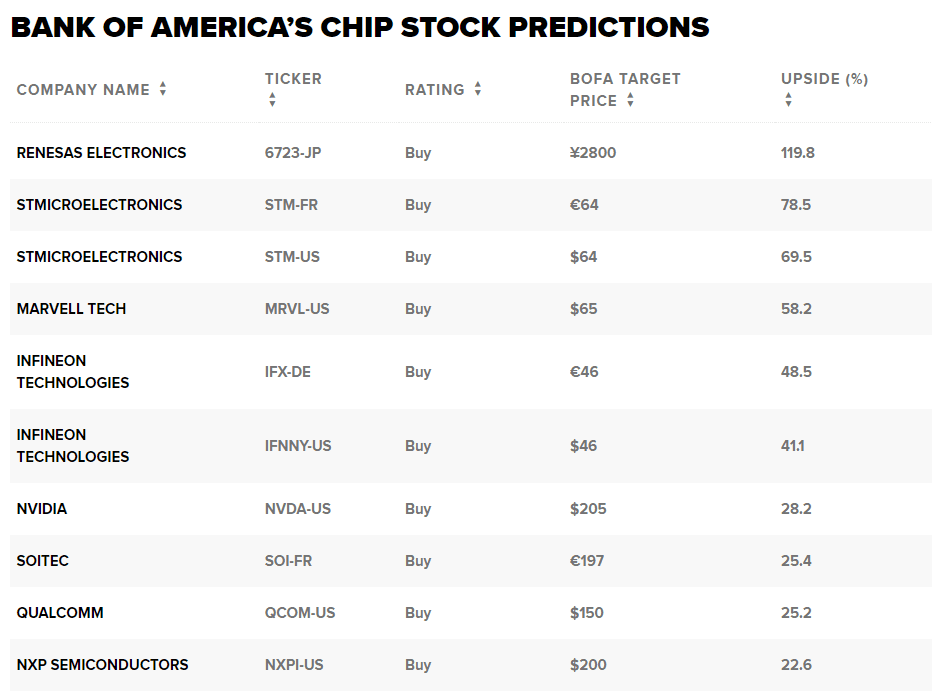
Task: Click the NXP Semiconductors company name
Action: click(102, 665)
